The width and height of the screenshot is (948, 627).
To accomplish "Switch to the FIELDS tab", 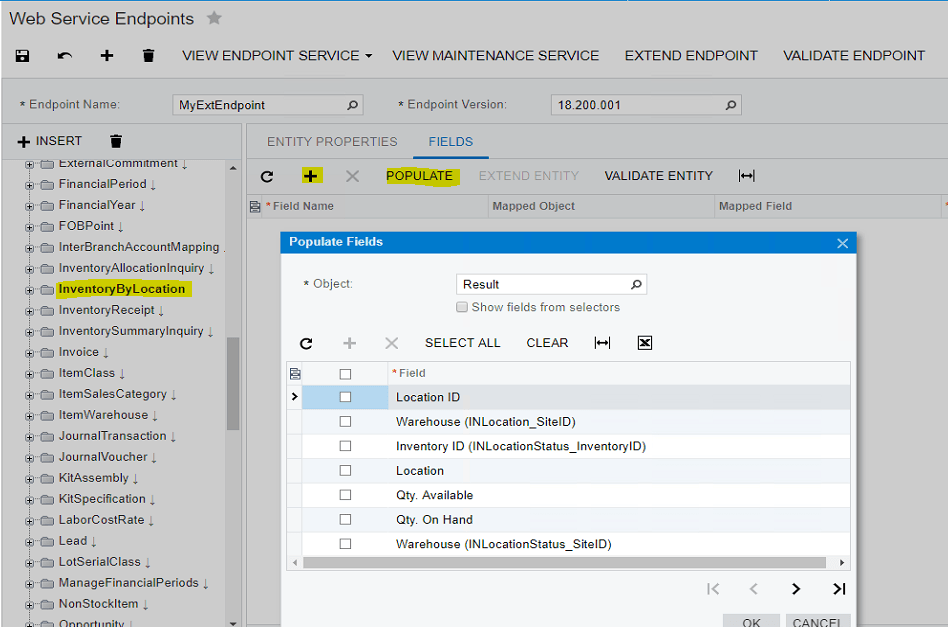I will (x=451, y=141).
